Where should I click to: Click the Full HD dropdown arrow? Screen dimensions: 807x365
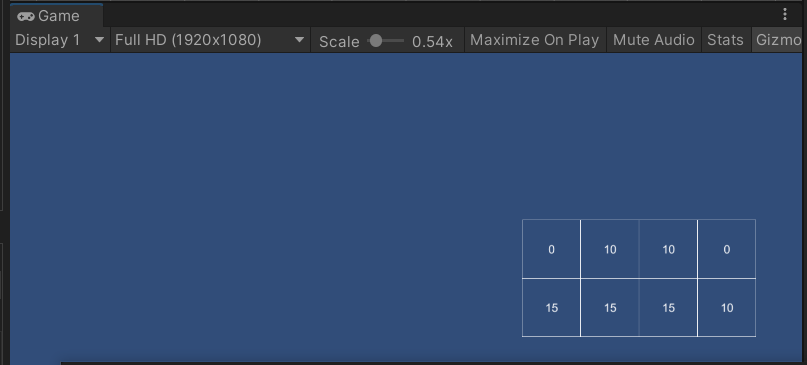click(x=299, y=40)
